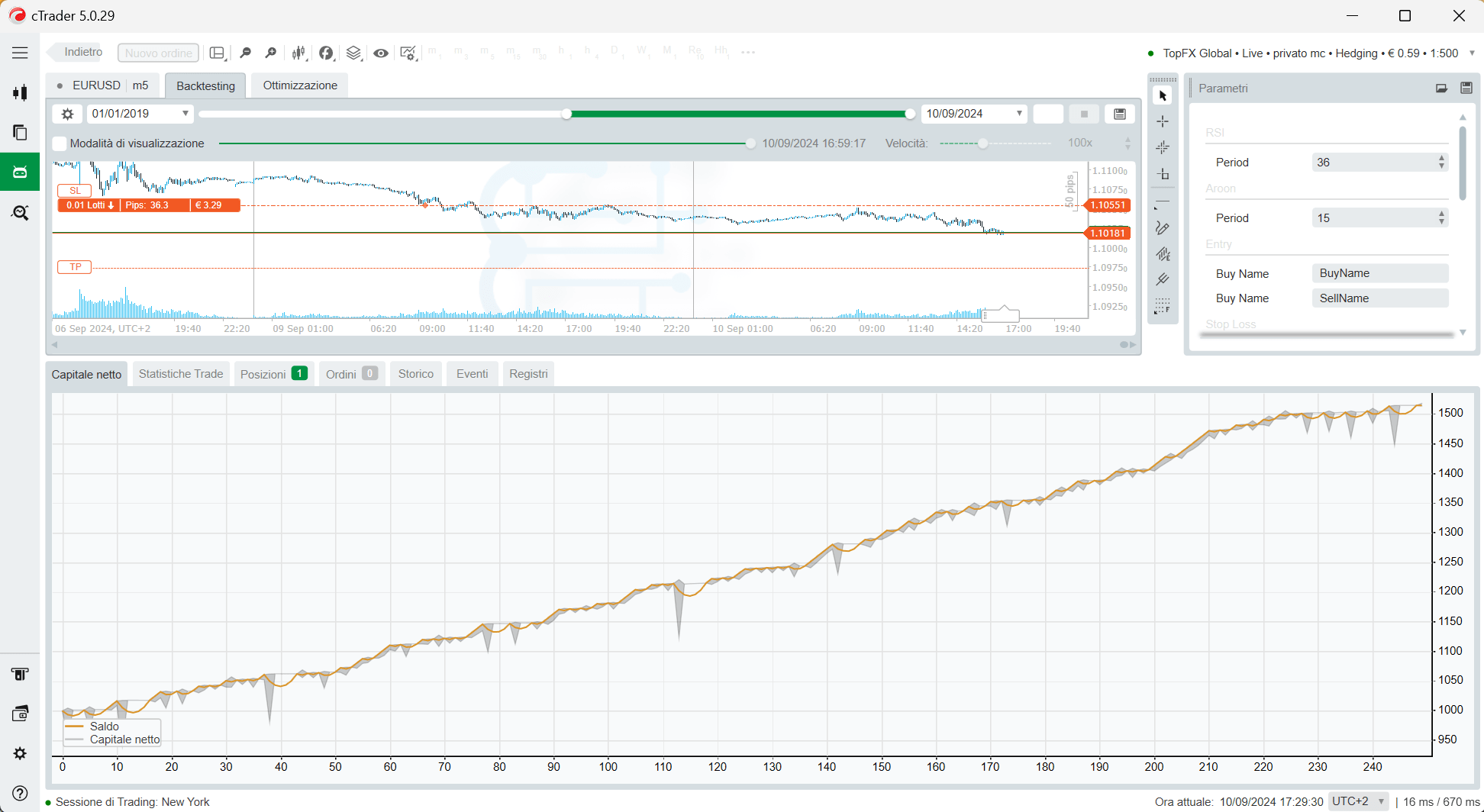1484x812 pixels.
Task: Select the crosshair tool
Action: tap(1163, 121)
